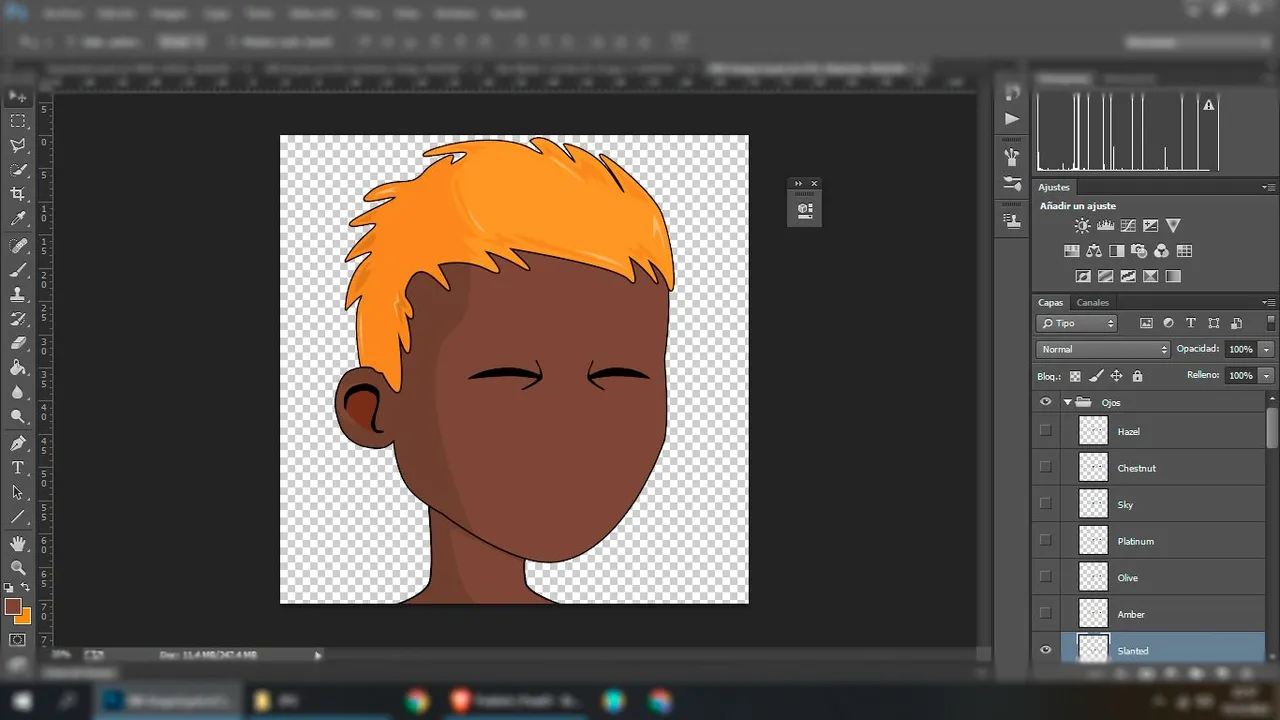Add Exposure adjustment
This screenshot has height=720, width=1280.
[x=1151, y=226]
